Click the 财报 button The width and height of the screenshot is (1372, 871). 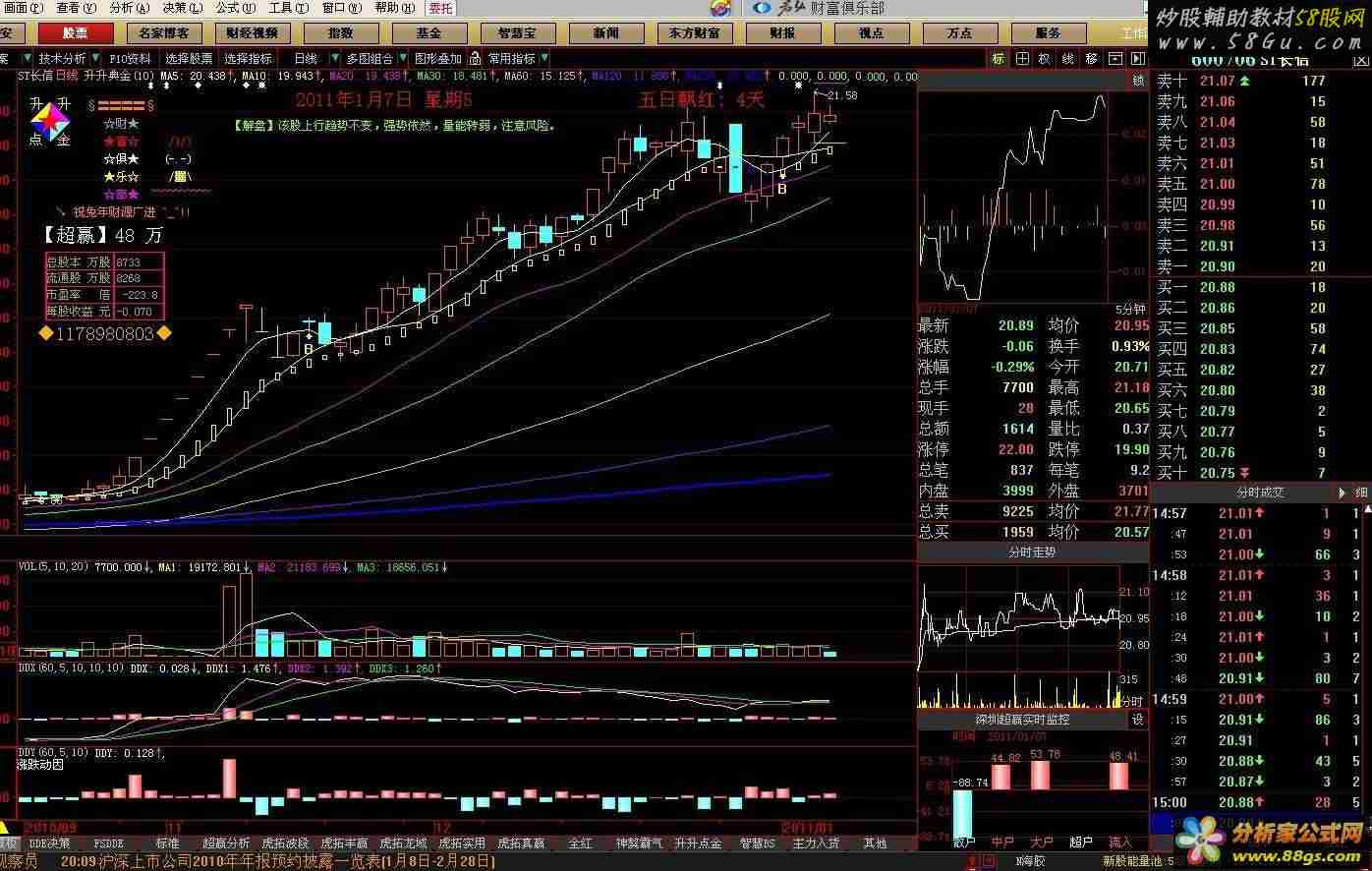[783, 32]
